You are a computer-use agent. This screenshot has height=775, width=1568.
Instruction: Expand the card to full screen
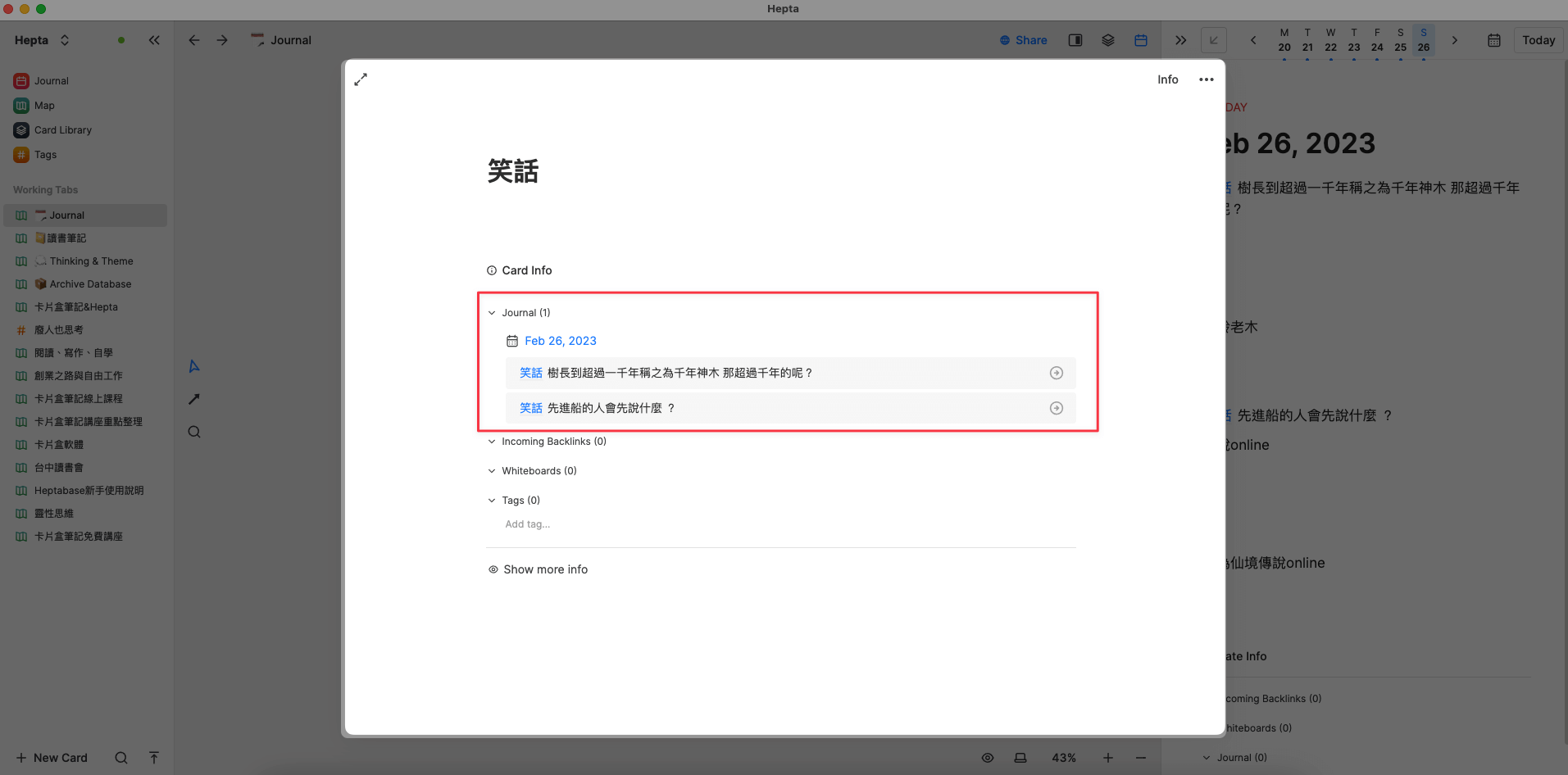361,79
